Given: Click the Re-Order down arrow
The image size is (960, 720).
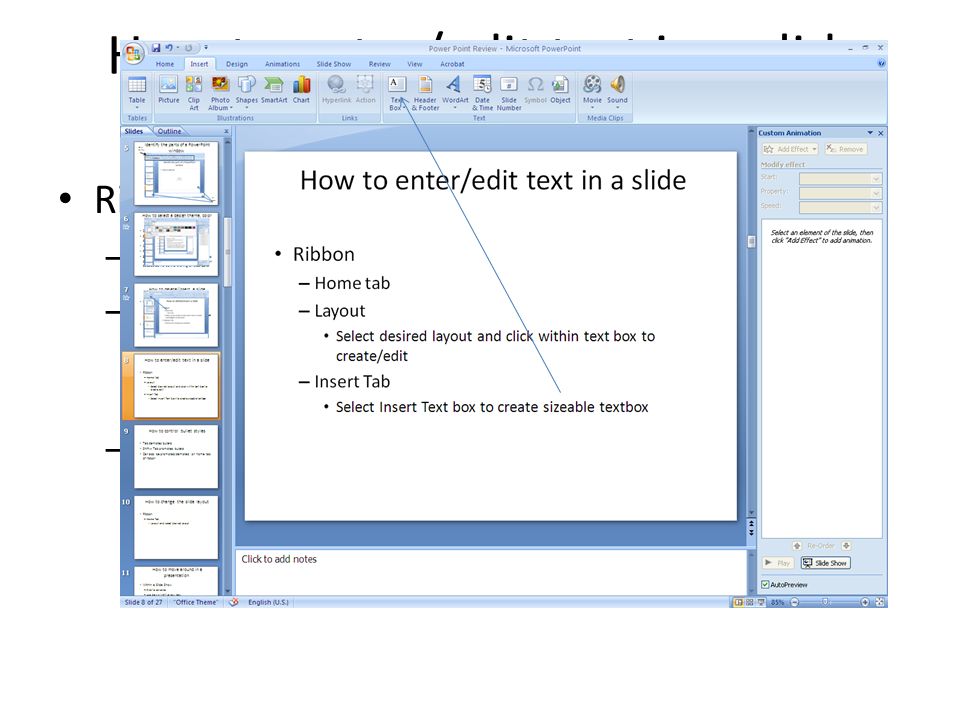Looking at the screenshot, I should [x=846, y=546].
